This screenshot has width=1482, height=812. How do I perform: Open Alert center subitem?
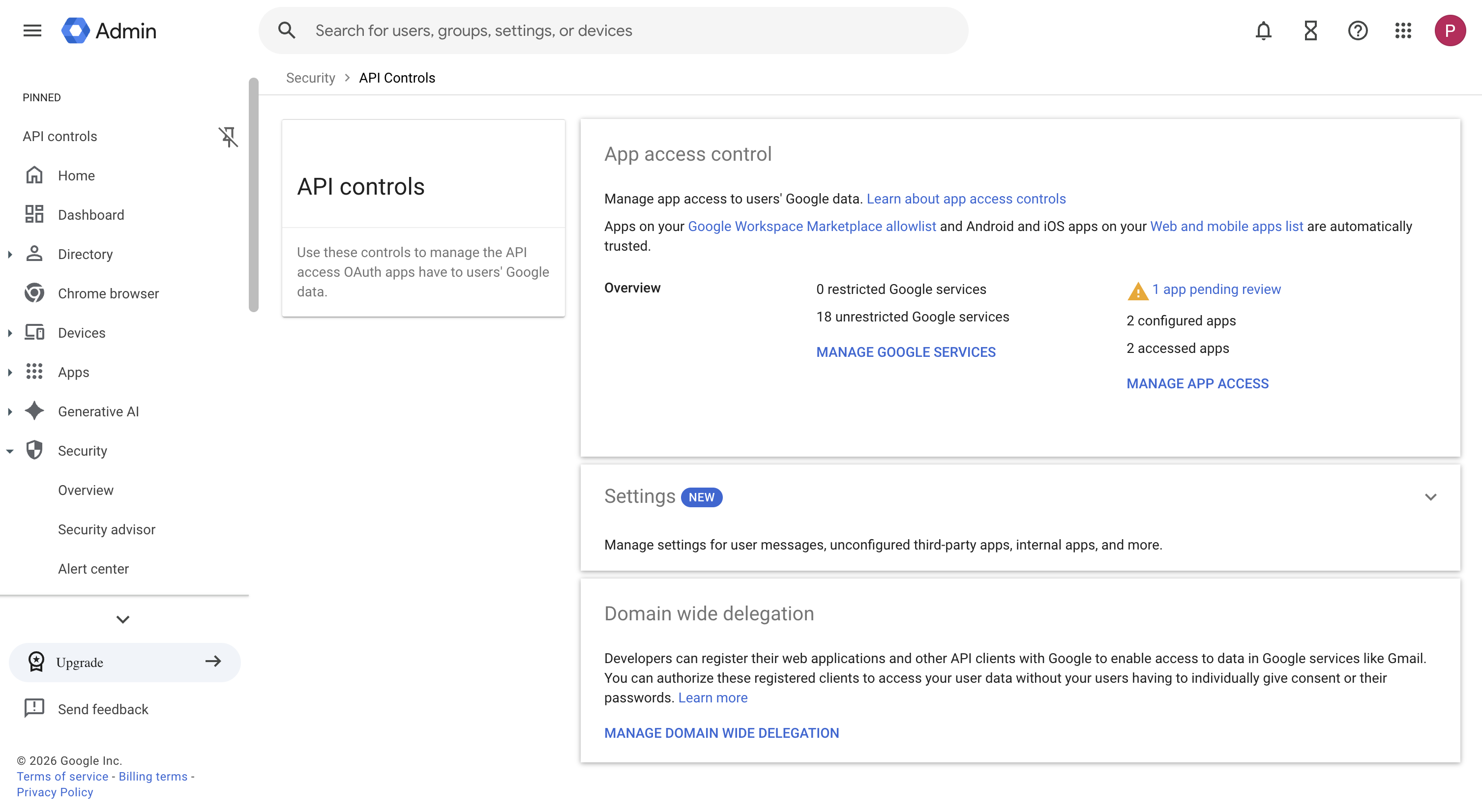(x=93, y=569)
